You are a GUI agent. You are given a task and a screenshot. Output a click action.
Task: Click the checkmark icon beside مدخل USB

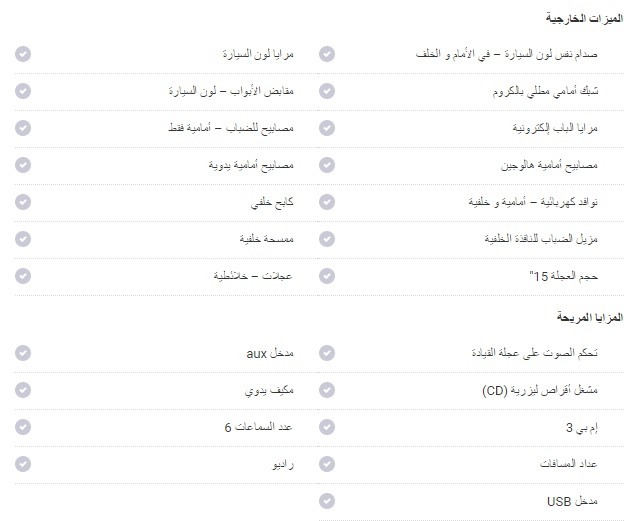pyautogui.click(x=327, y=501)
